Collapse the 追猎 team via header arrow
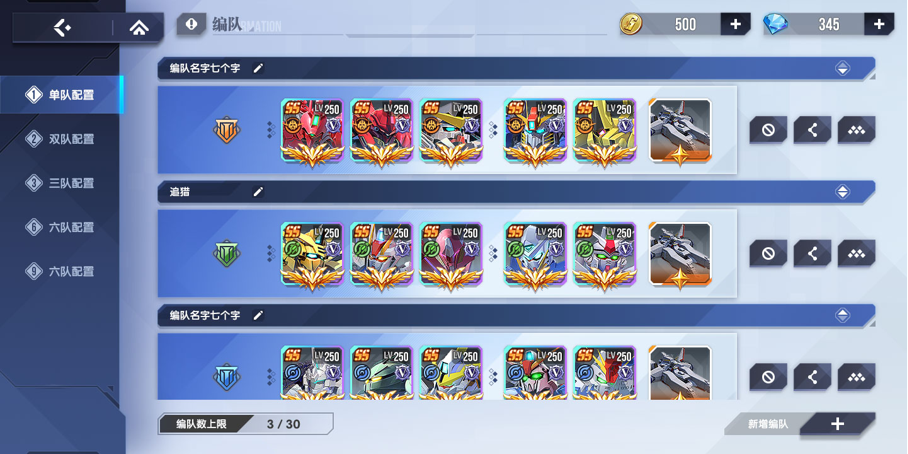 (x=843, y=192)
